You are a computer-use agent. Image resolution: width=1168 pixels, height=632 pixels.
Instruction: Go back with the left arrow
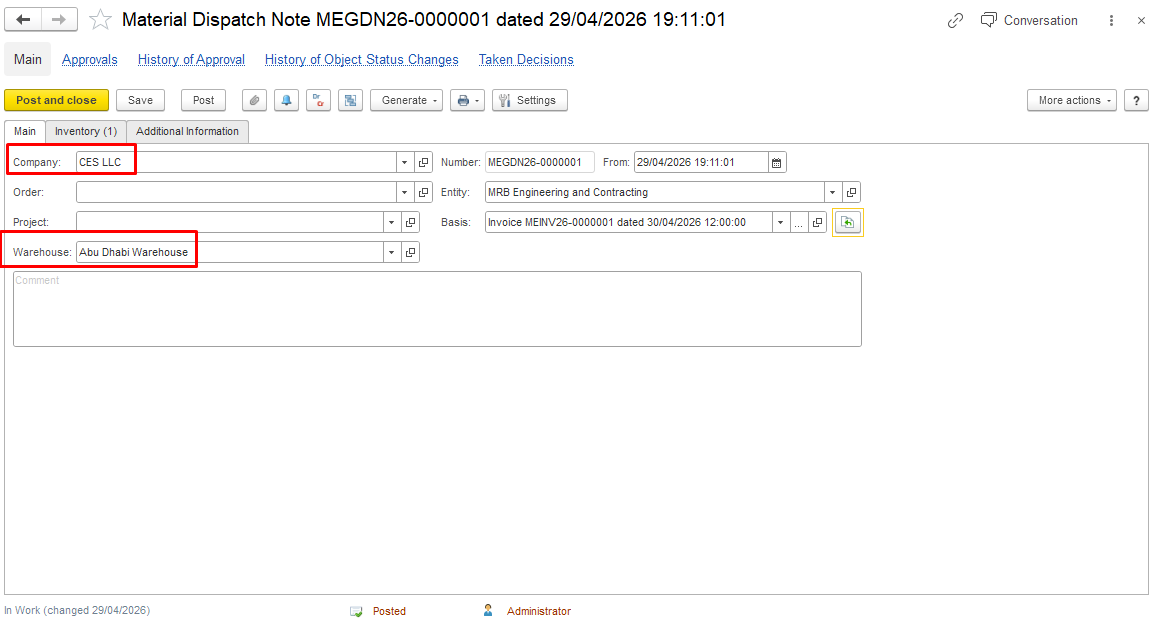click(x=23, y=20)
